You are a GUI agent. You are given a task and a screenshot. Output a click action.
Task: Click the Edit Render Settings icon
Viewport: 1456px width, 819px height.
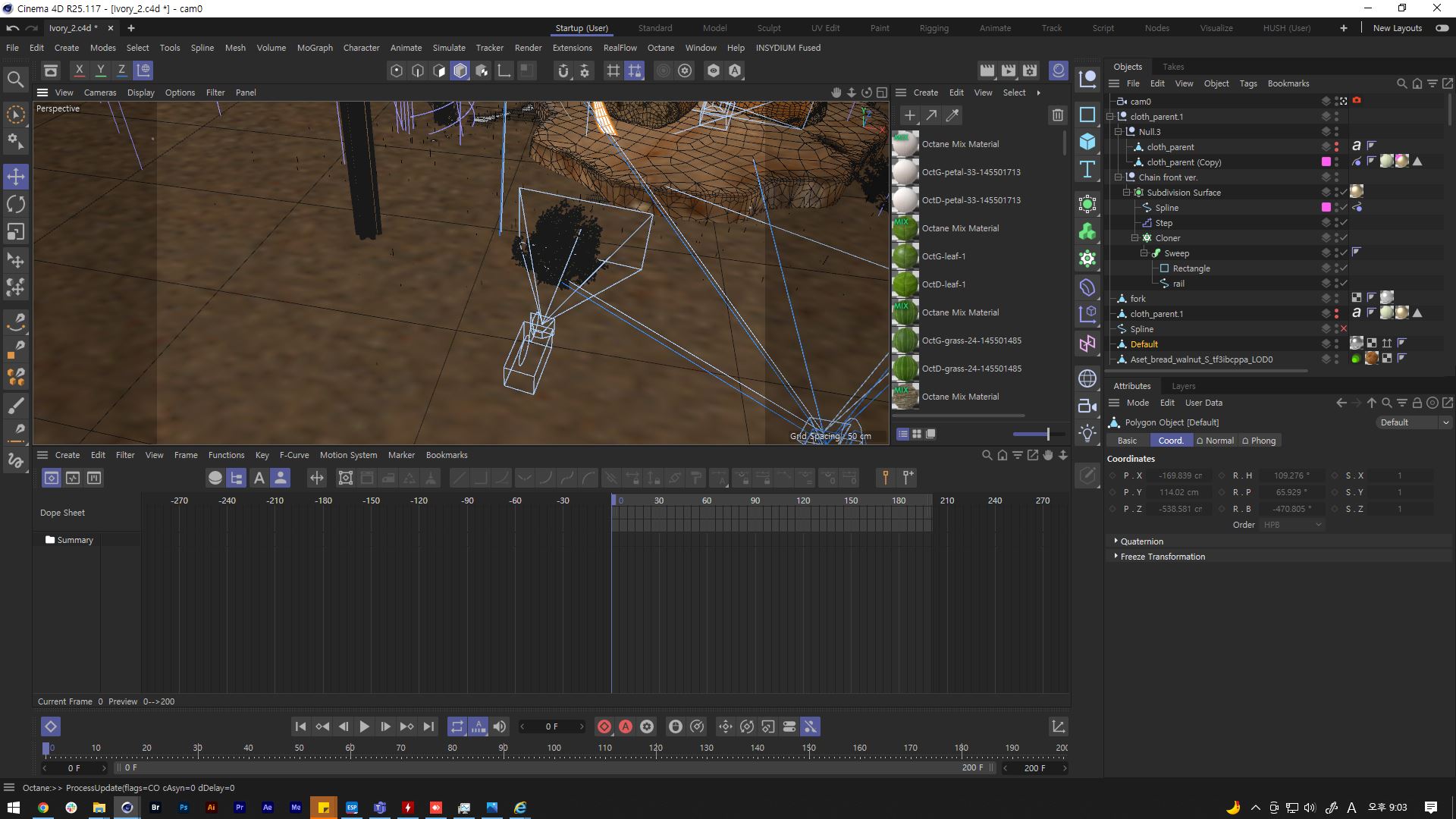click(1030, 71)
